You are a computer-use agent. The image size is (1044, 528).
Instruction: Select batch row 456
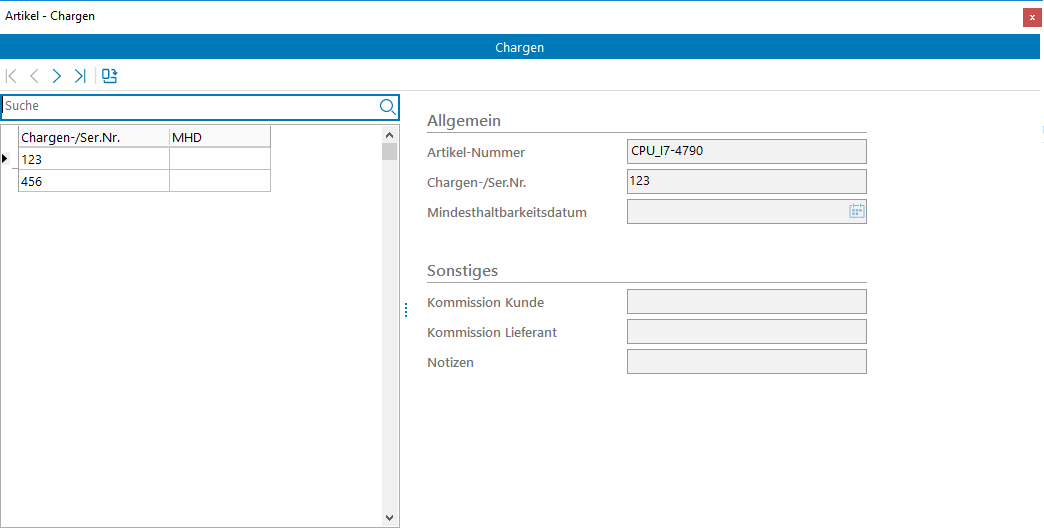coord(93,181)
